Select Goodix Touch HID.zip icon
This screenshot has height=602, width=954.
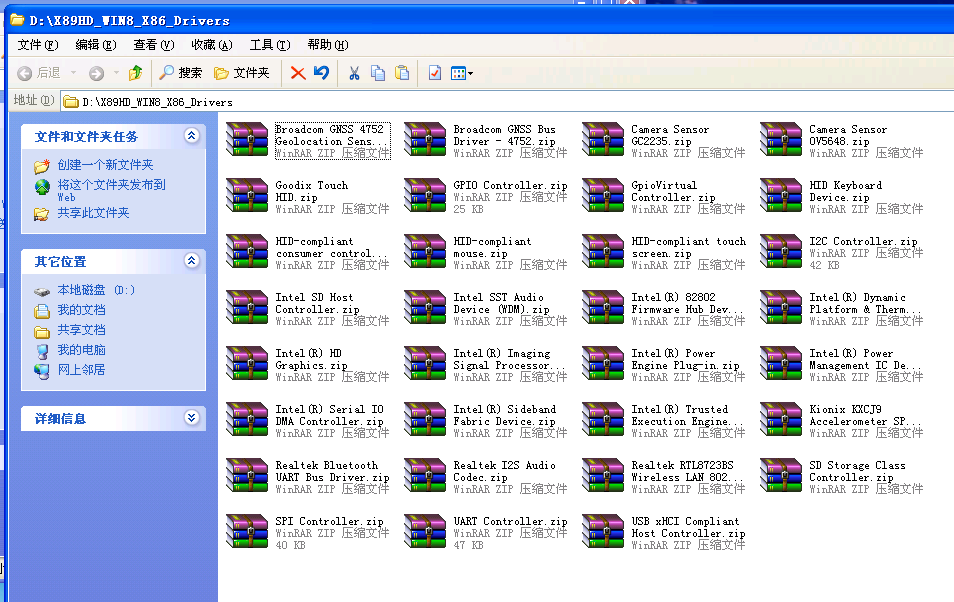[x=247, y=195]
